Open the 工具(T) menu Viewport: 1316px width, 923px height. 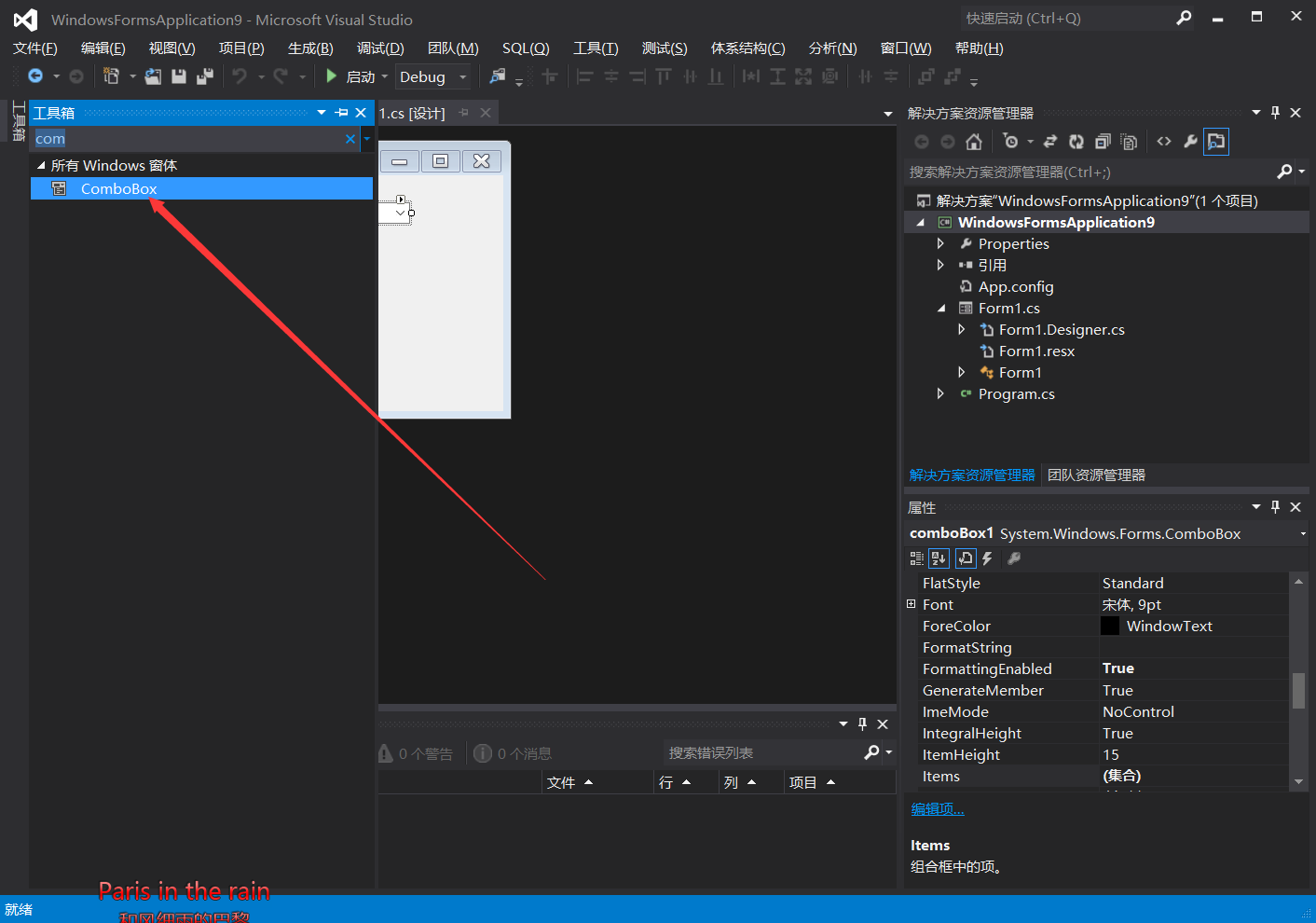596,48
